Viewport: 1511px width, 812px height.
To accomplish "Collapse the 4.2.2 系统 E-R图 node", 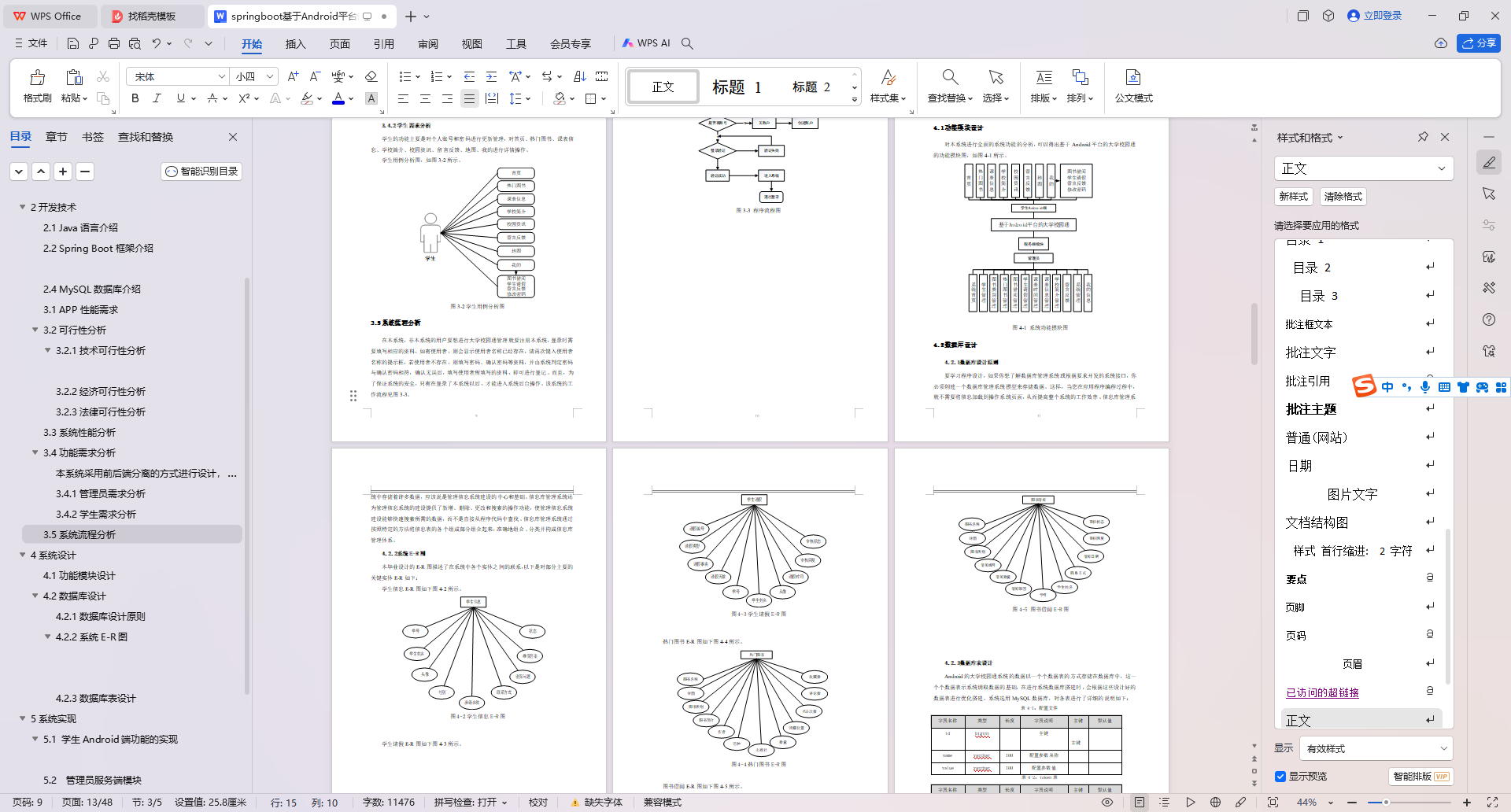I will 47,637.
